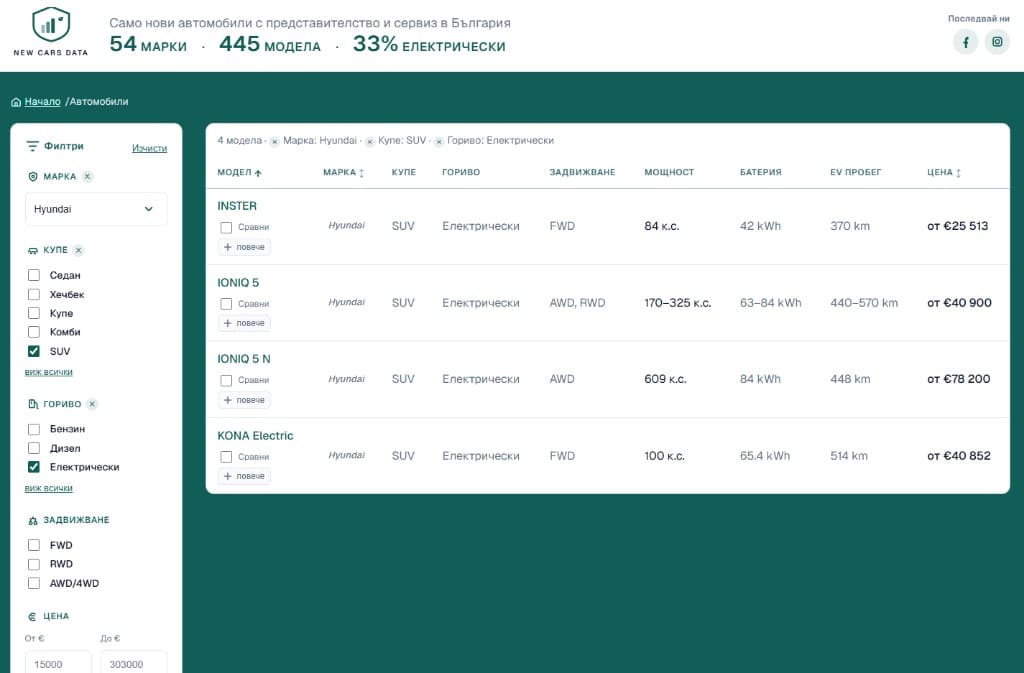
Task: Toggle Сравни checkbox for IONIQ 5
Action: [x=226, y=304]
